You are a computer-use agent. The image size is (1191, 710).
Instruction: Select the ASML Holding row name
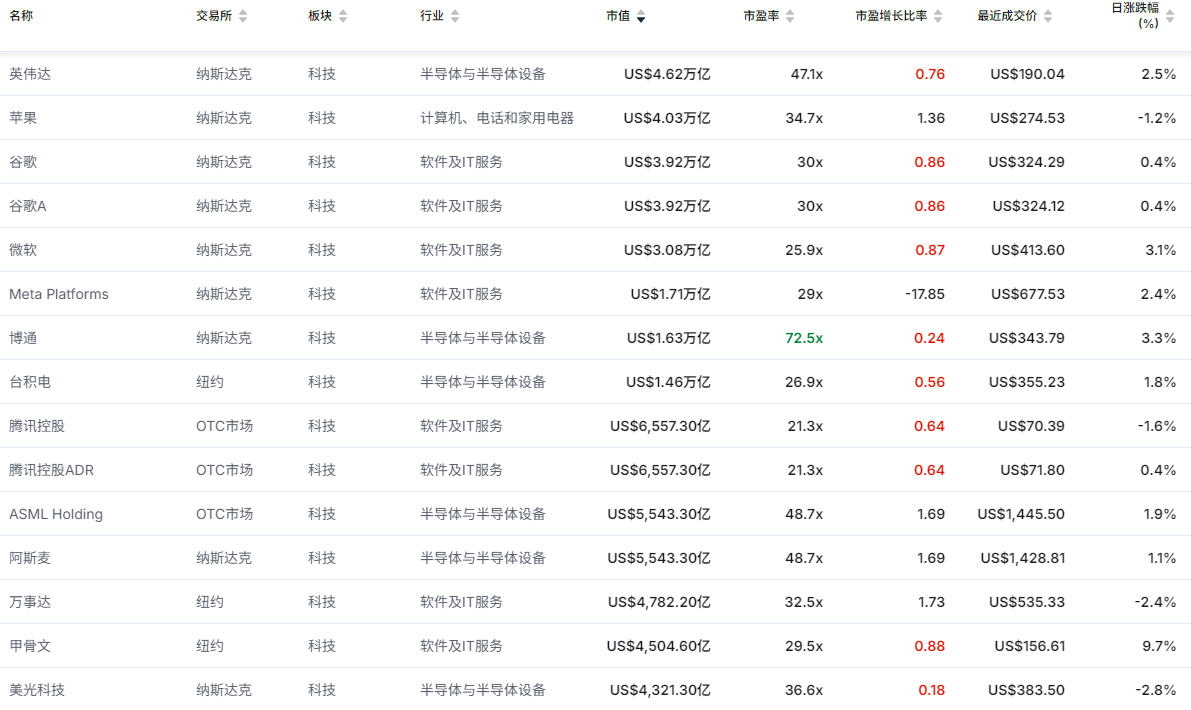point(56,514)
